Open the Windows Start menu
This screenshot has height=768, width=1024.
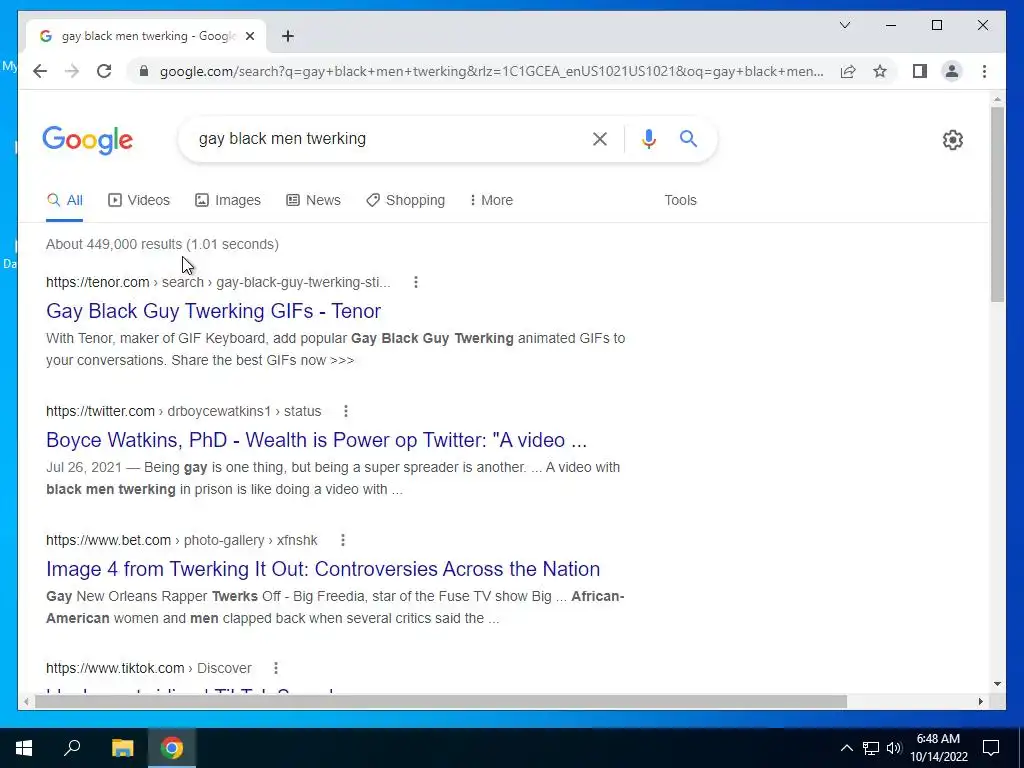point(24,748)
